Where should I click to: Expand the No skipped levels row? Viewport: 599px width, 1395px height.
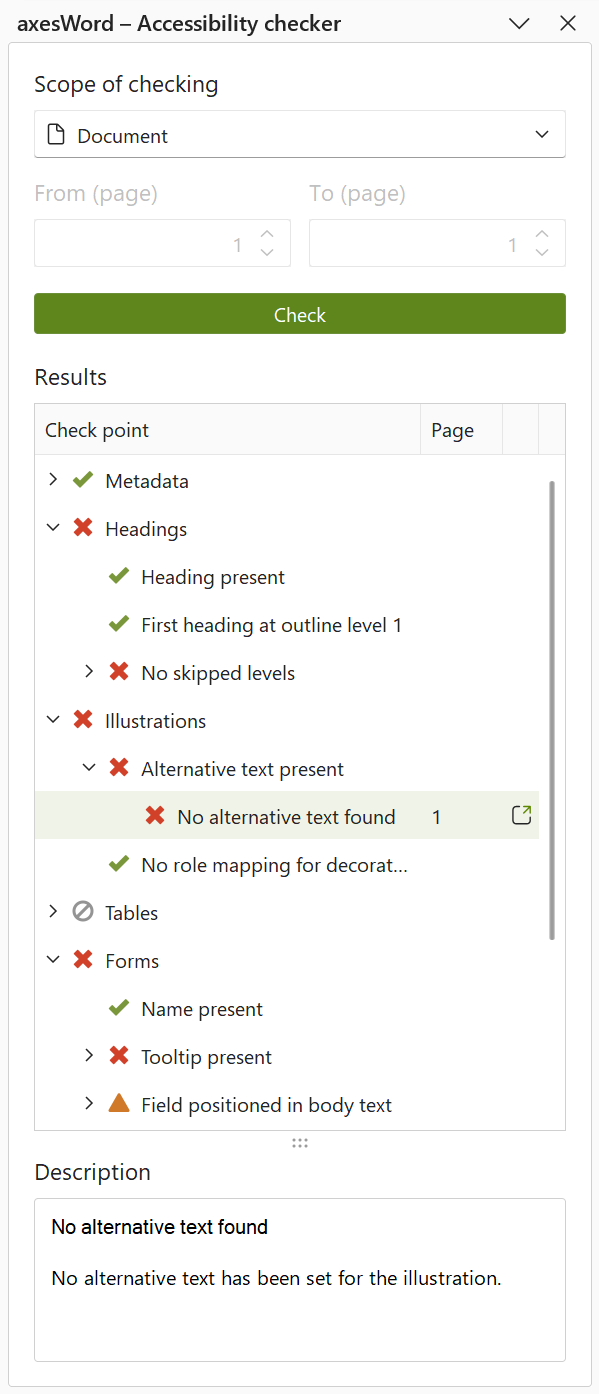coord(89,673)
